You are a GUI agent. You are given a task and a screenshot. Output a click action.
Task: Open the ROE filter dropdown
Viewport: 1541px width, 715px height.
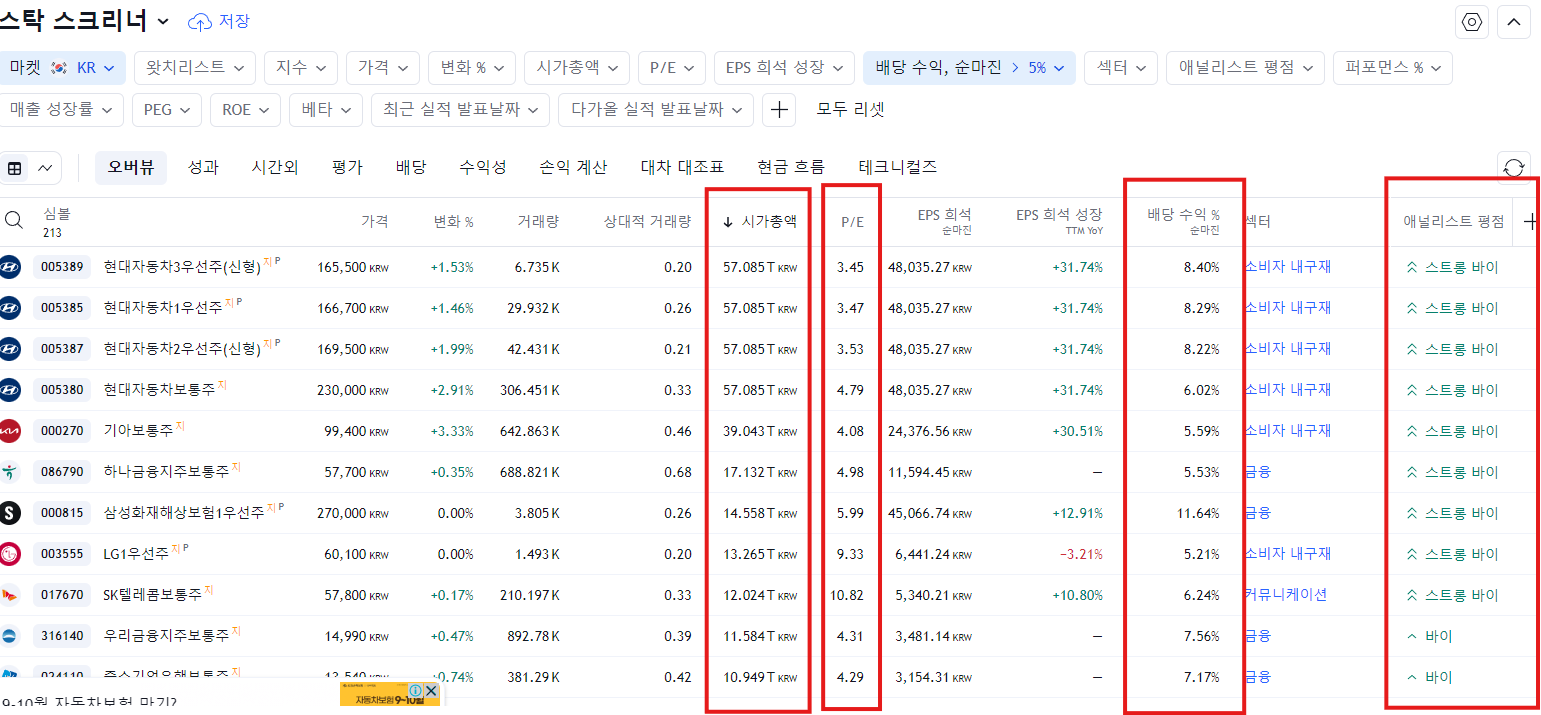point(245,109)
